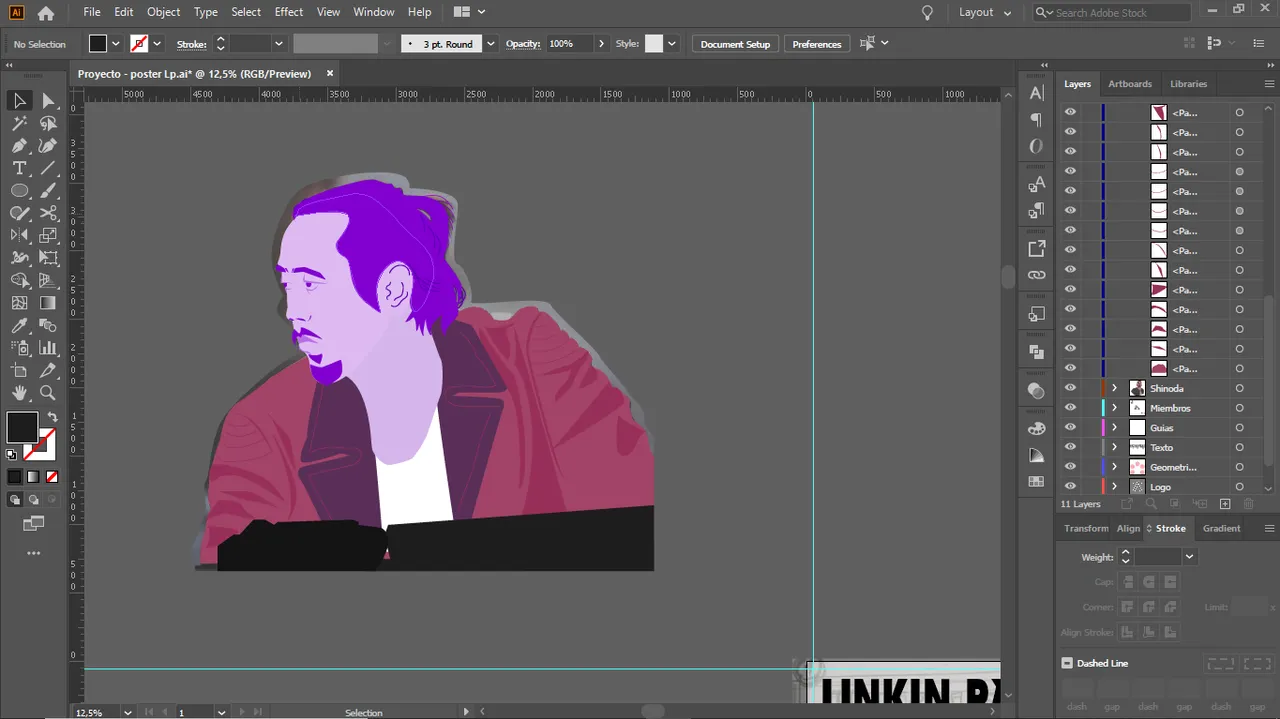Image resolution: width=1280 pixels, height=719 pixels.
Task: Select the Direct Selection tool
Action: (48, 100)
